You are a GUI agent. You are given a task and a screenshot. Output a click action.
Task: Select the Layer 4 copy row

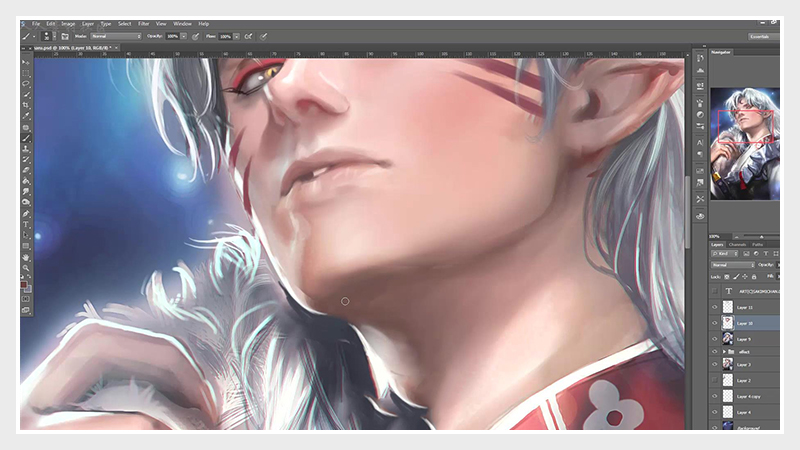744,396
